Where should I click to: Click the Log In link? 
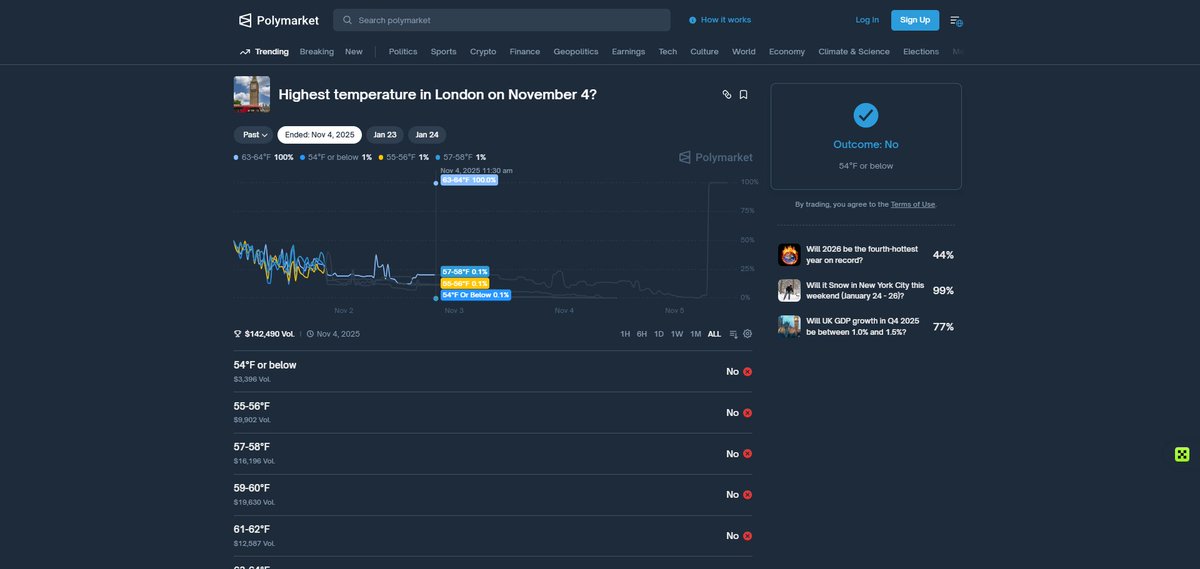point(867,20)
